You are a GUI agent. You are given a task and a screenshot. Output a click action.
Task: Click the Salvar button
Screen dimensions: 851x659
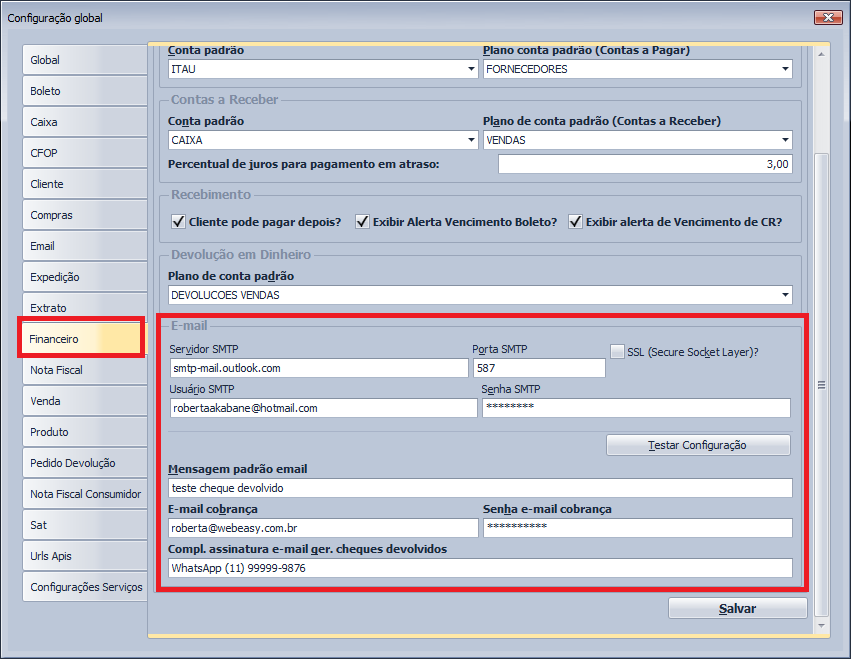[737, 608]
